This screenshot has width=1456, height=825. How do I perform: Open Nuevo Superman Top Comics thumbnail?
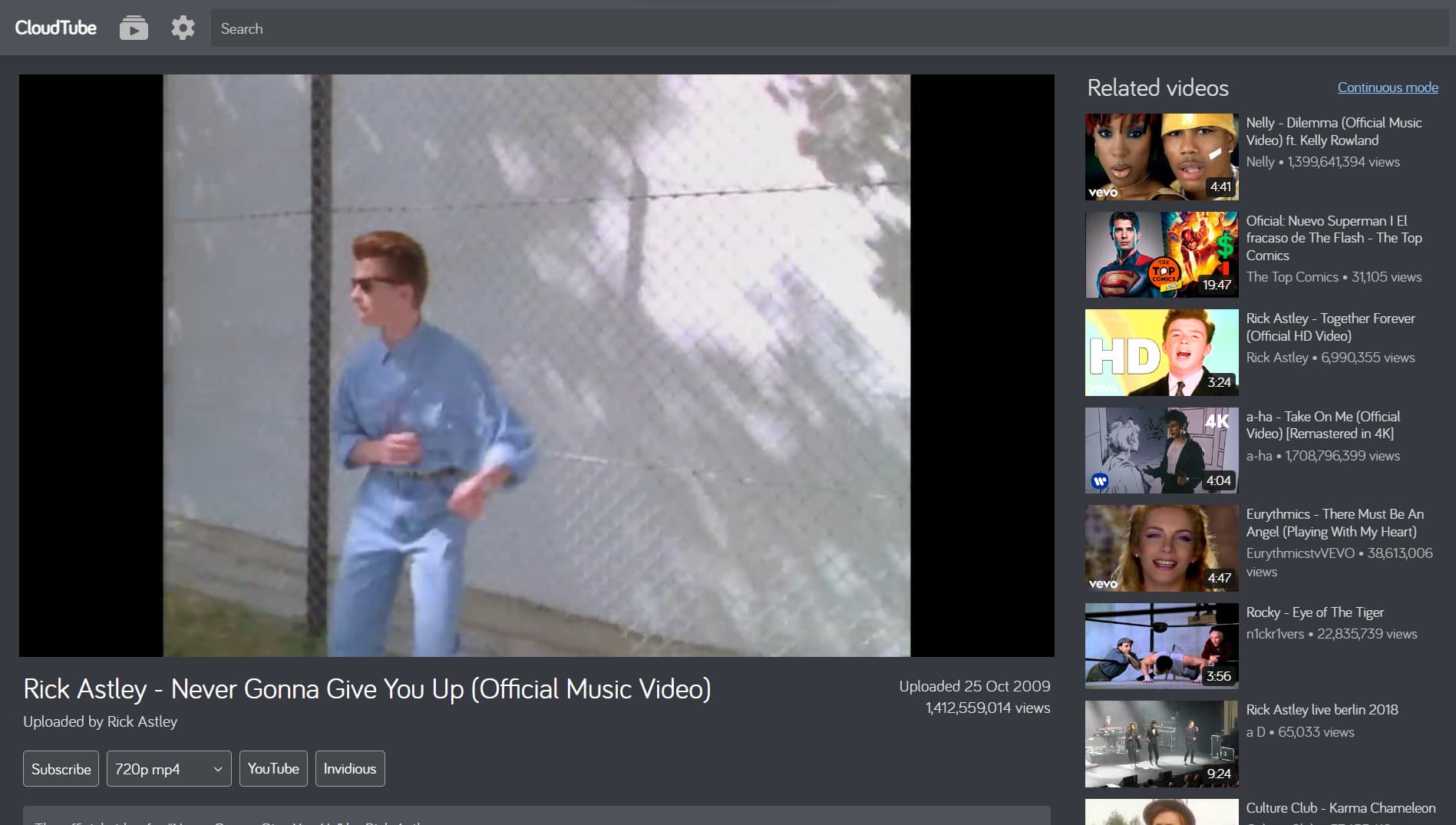click(x=1161, y=255)
